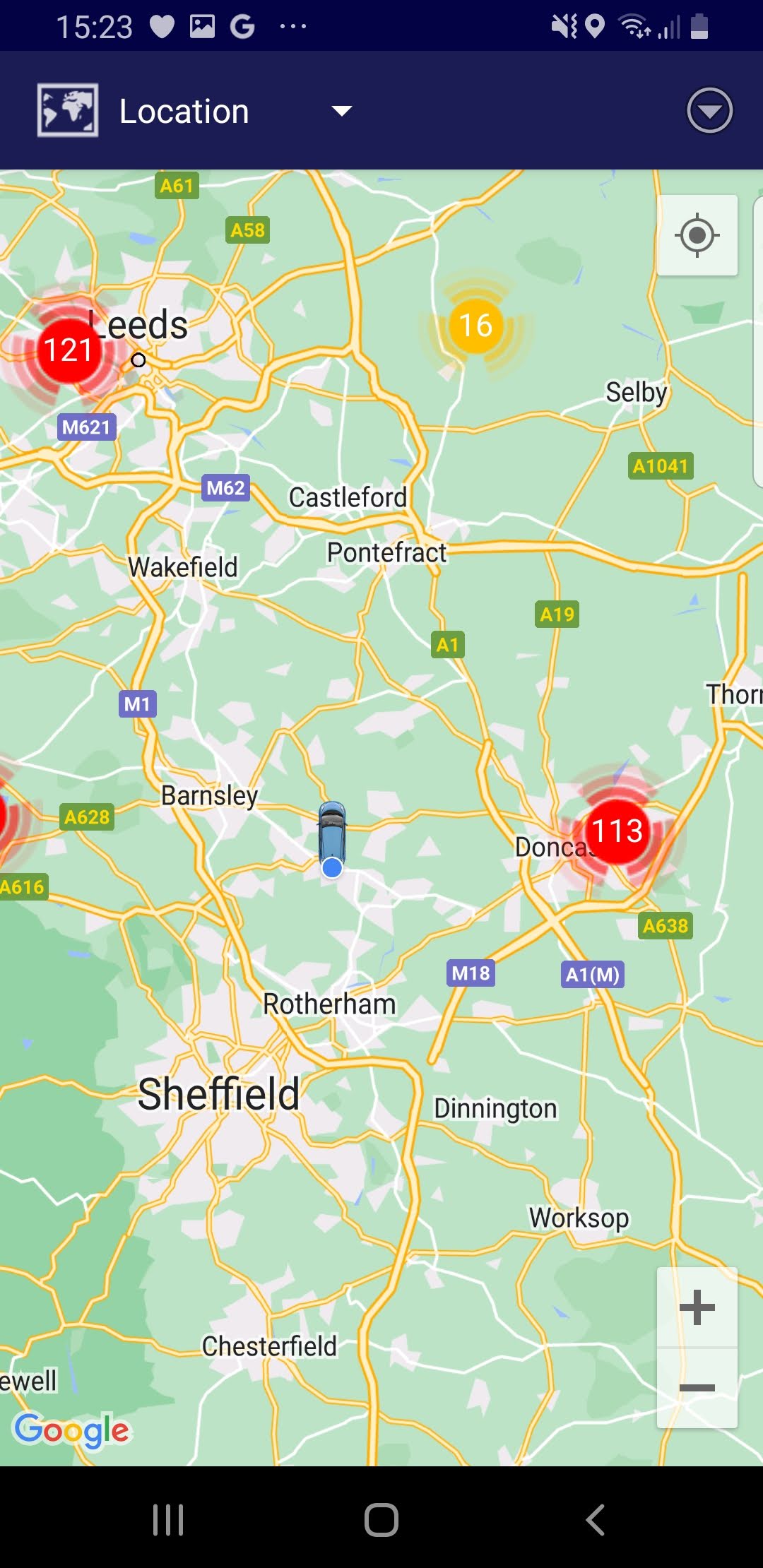
Task: Tap the M62 motorway badge
Action: tap(225, 487)
